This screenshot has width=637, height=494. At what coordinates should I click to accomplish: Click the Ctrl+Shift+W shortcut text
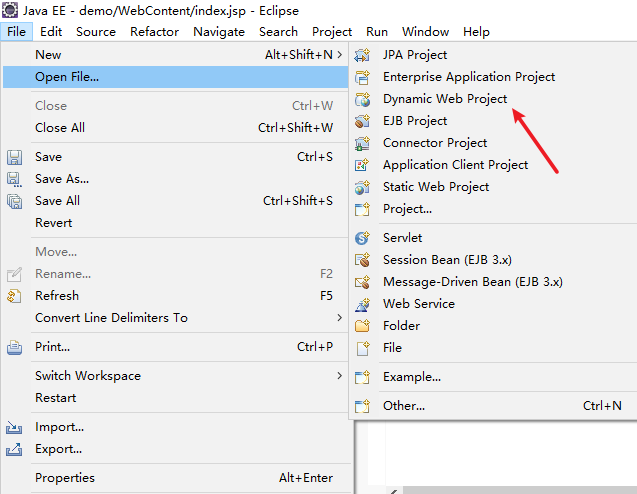(295, 128)
